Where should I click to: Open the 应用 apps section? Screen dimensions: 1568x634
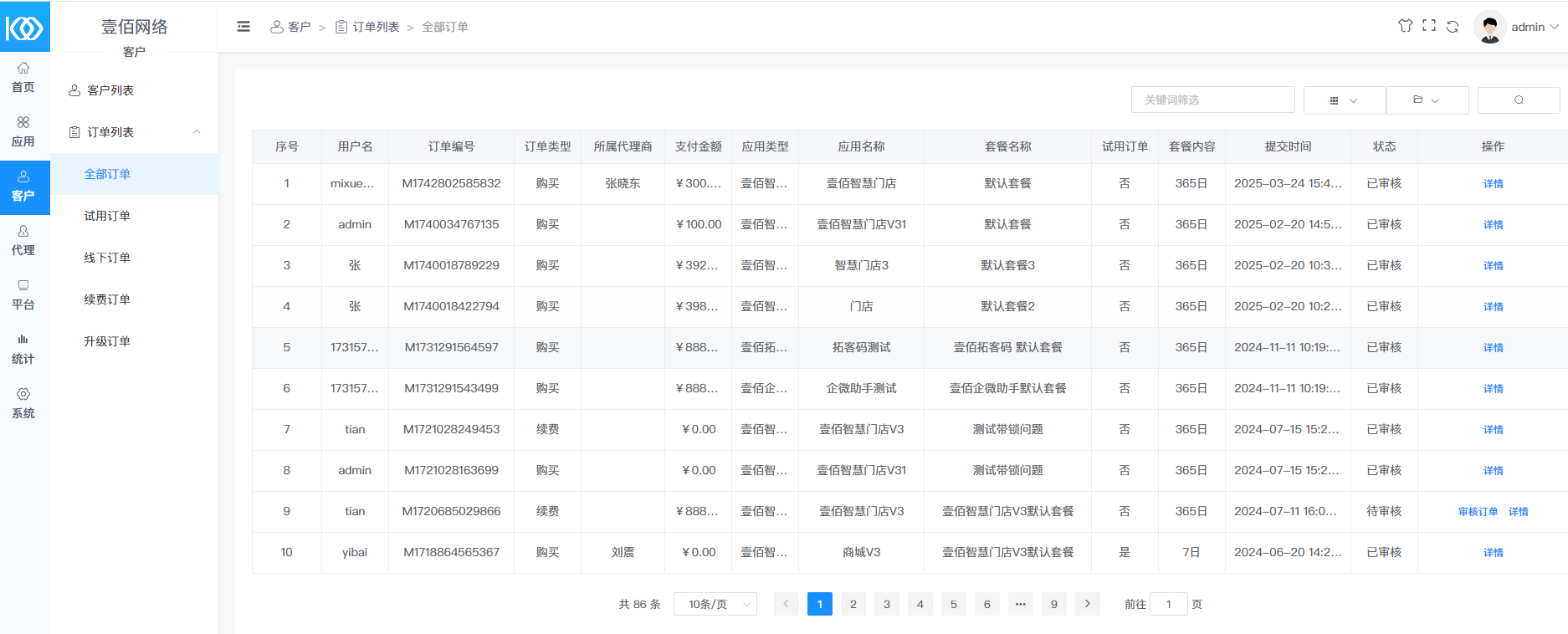point(23,133)
